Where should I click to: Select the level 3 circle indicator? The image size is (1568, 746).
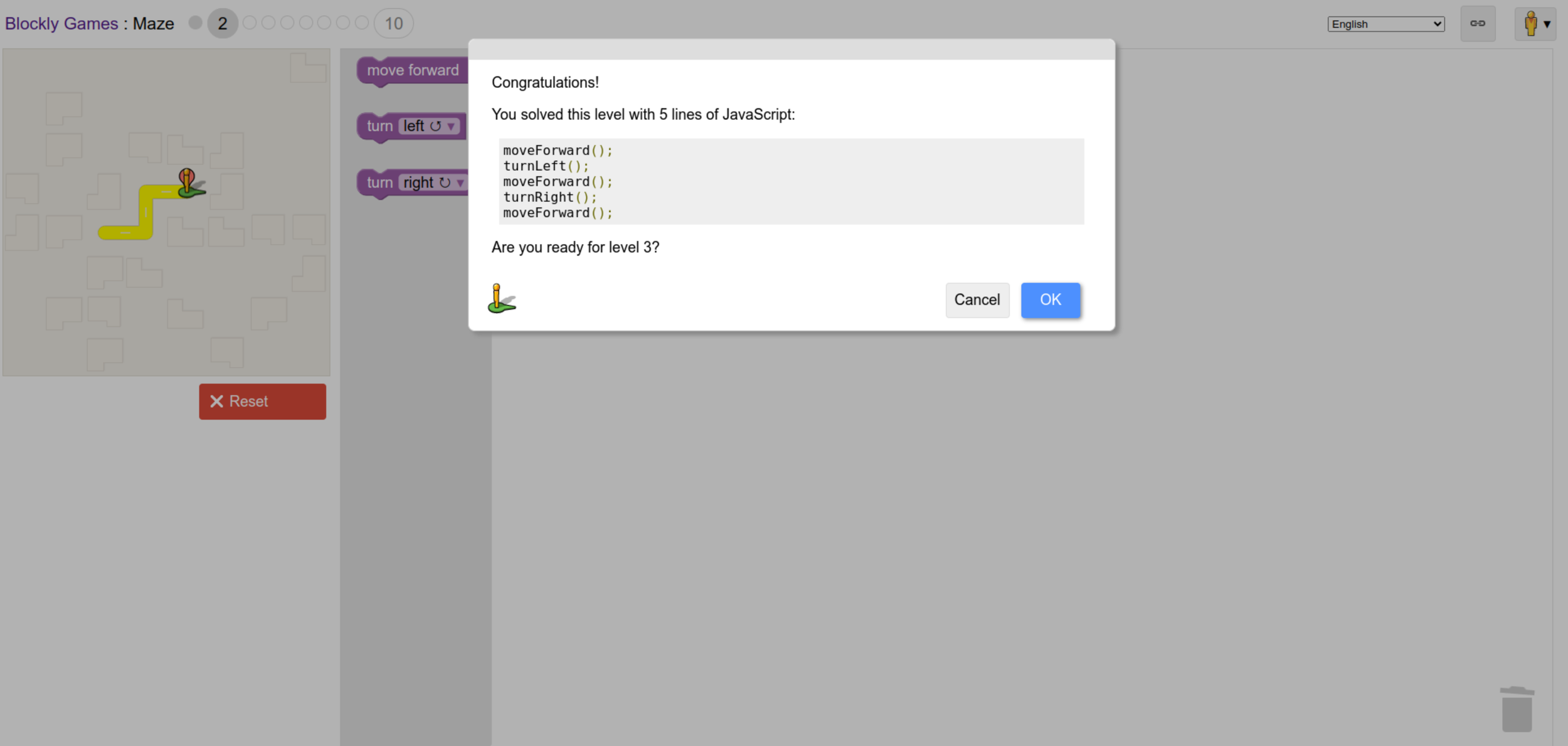pos(250,23)
